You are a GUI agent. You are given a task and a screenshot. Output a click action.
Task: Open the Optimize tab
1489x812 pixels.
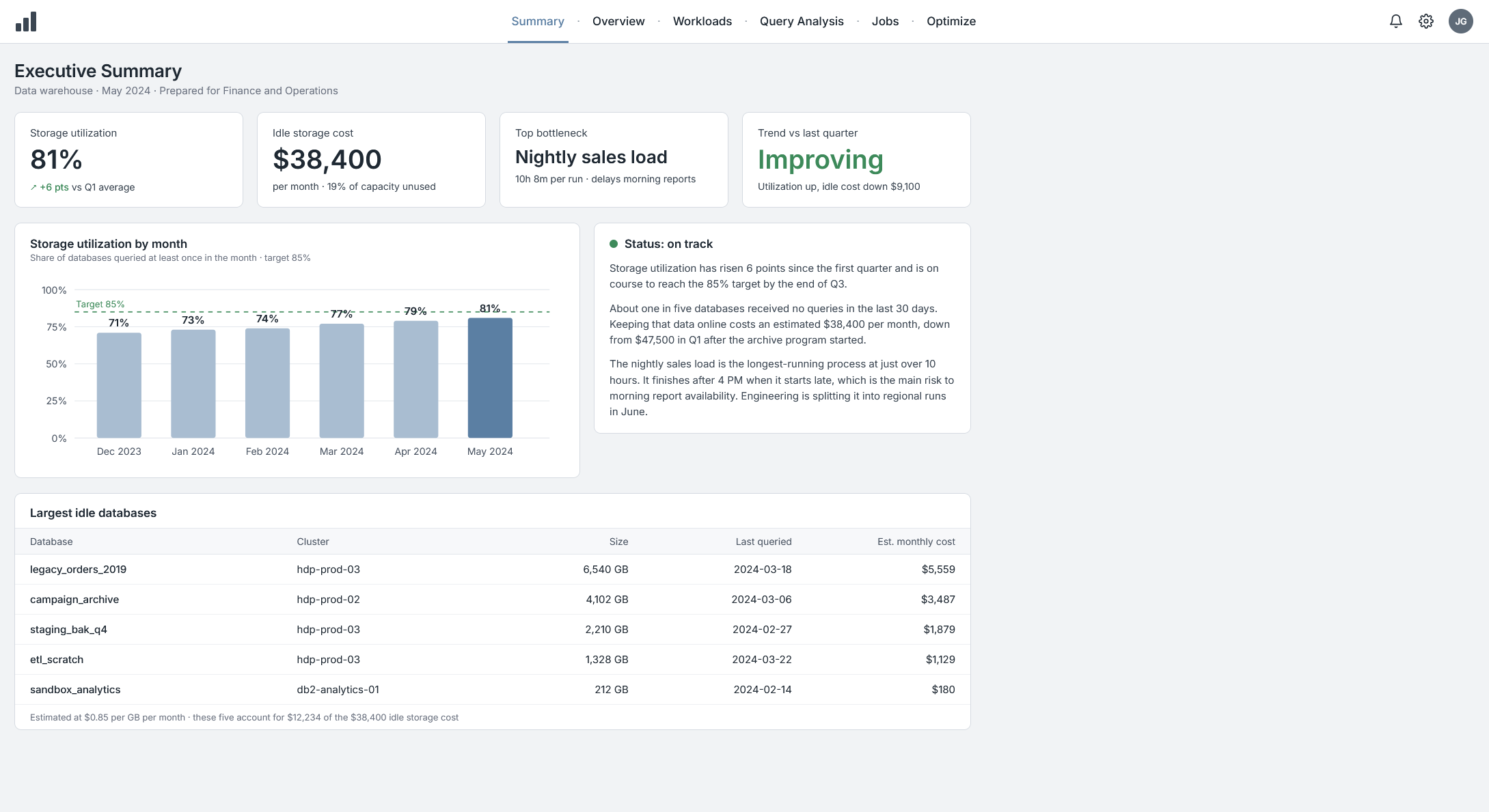951,21
